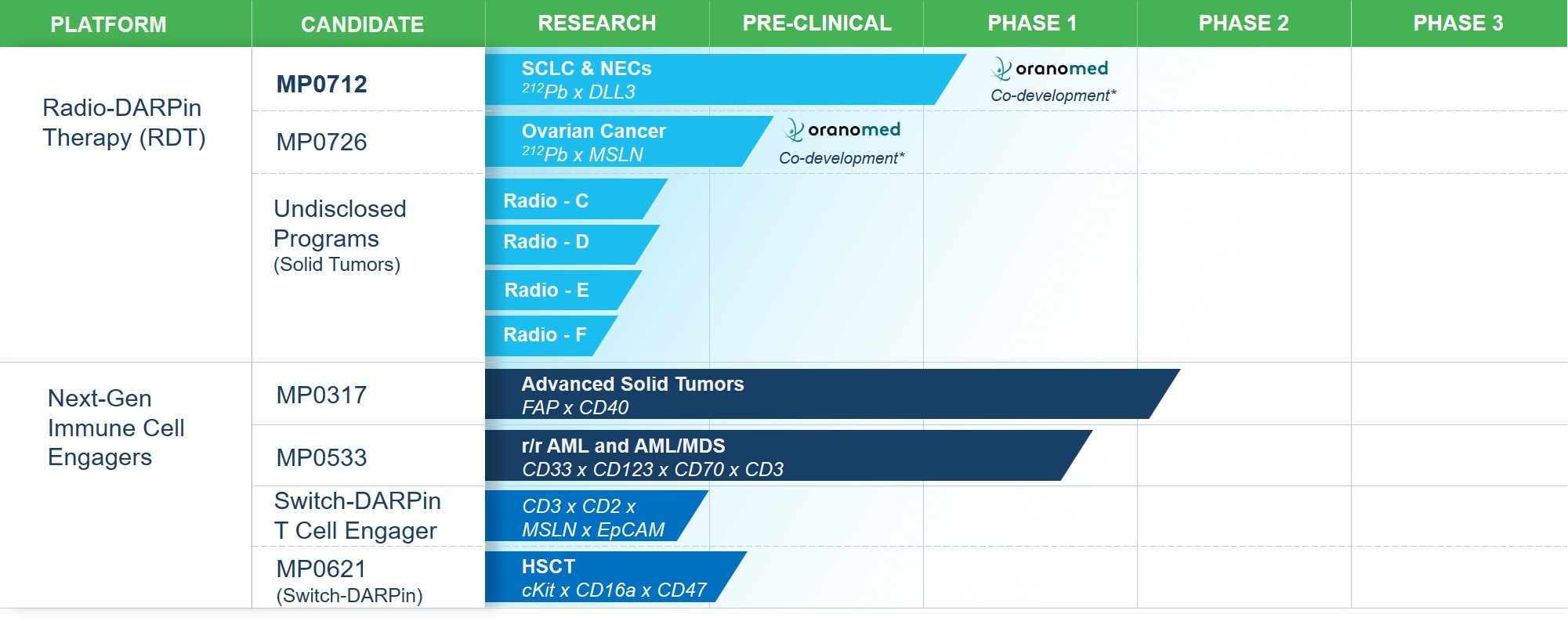Click the Co-development note under MP0712 logo
The width and height of the screenshot is (1568, 621).
click(x=1052, y=96)
